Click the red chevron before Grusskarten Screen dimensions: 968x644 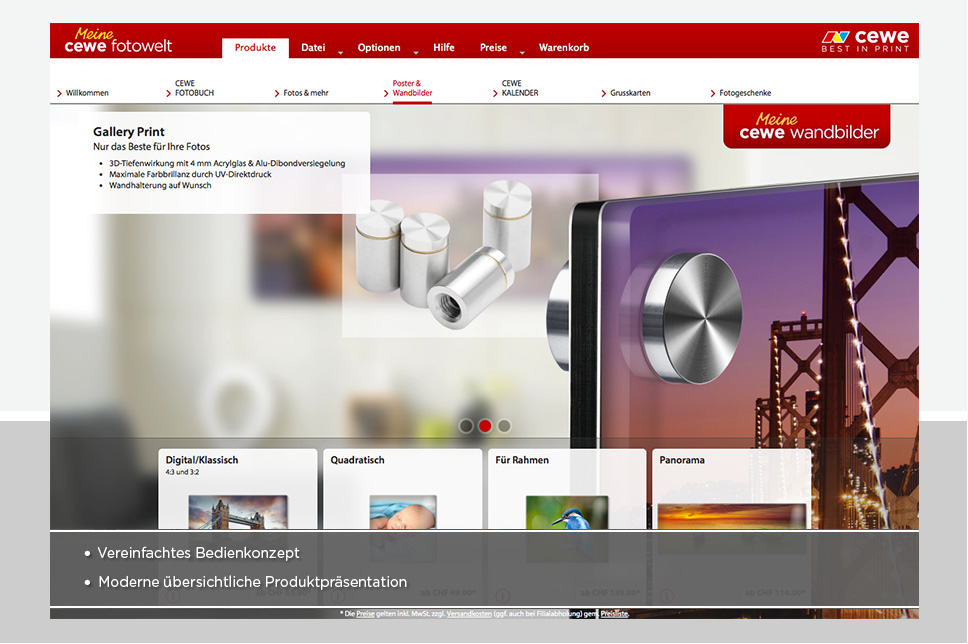tap(604, 94)
